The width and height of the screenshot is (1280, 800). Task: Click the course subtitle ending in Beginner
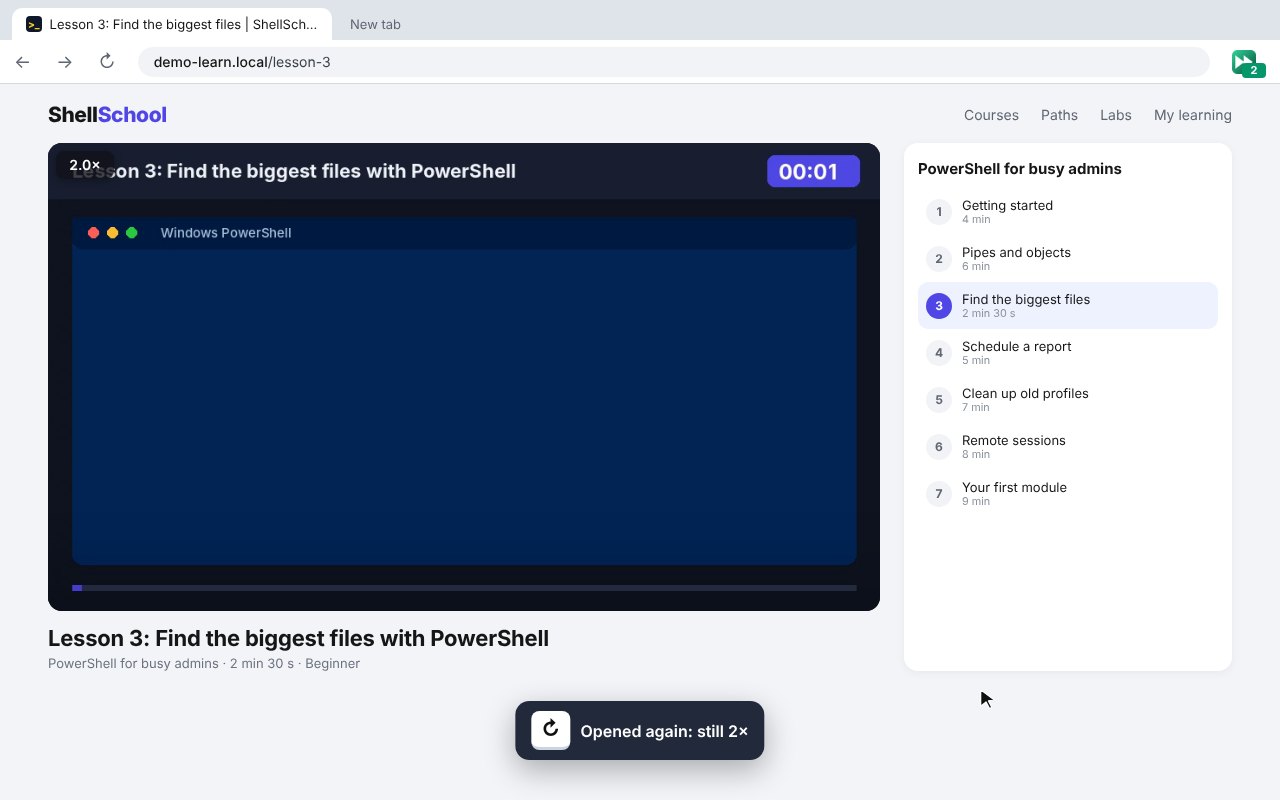(204, 663)
